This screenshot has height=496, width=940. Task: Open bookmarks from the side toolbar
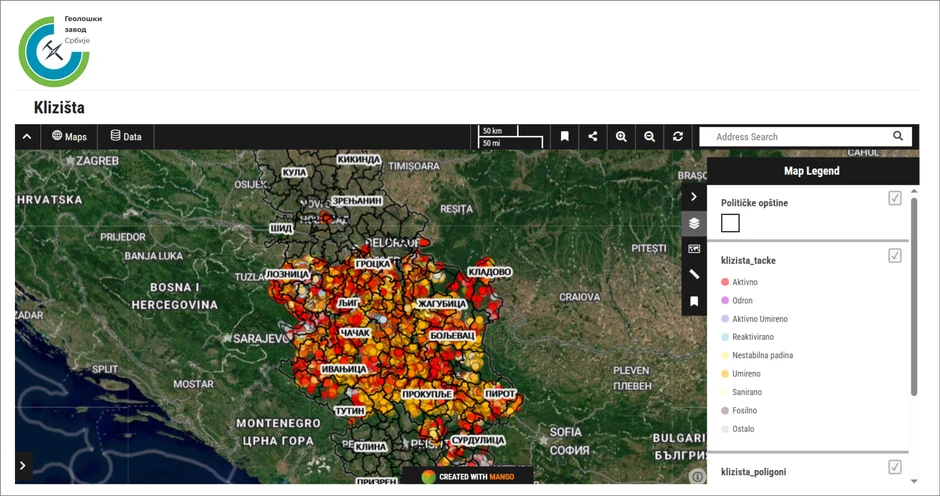pos(694,301)
